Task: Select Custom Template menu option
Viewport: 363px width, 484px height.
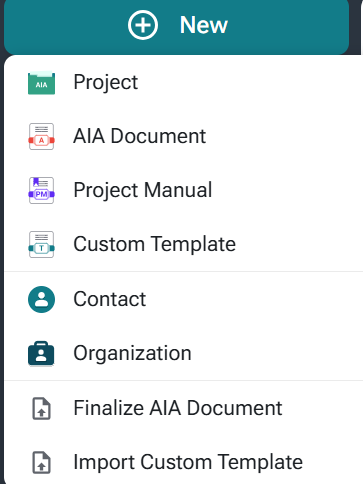Action: (183, 244)
